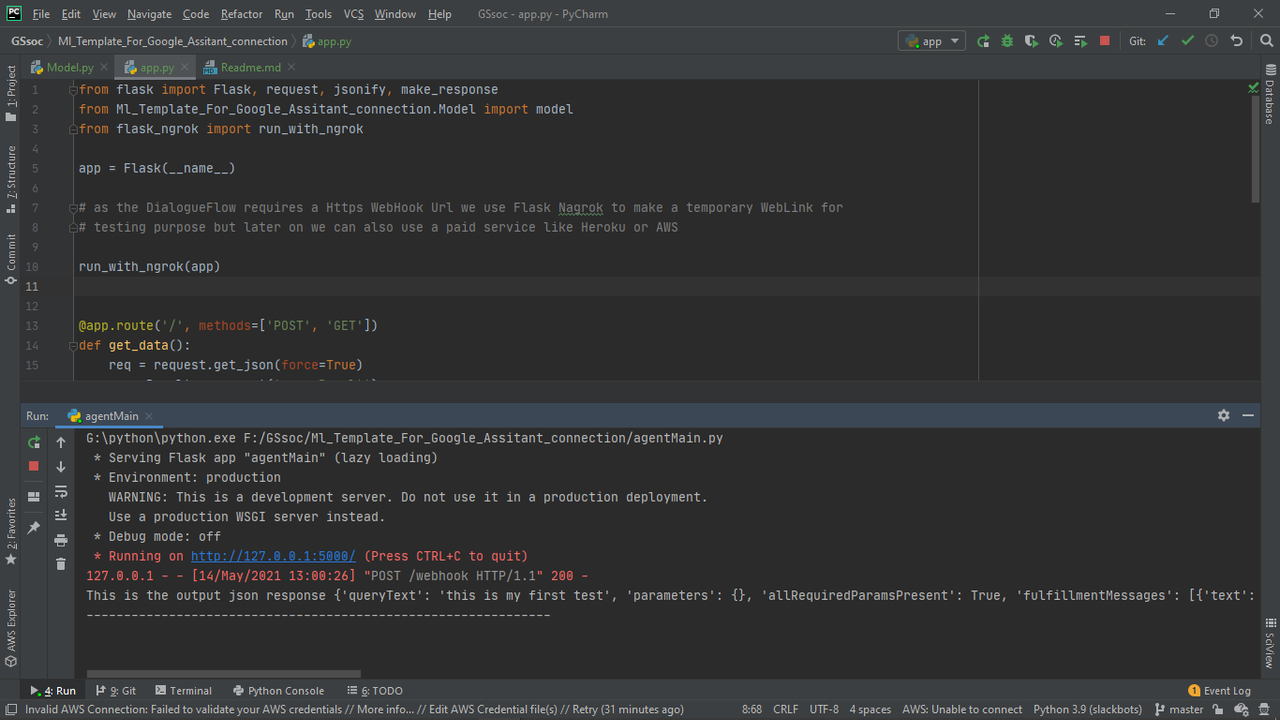
Task: Close the app.py editor tab
Action: pos(185,67)
